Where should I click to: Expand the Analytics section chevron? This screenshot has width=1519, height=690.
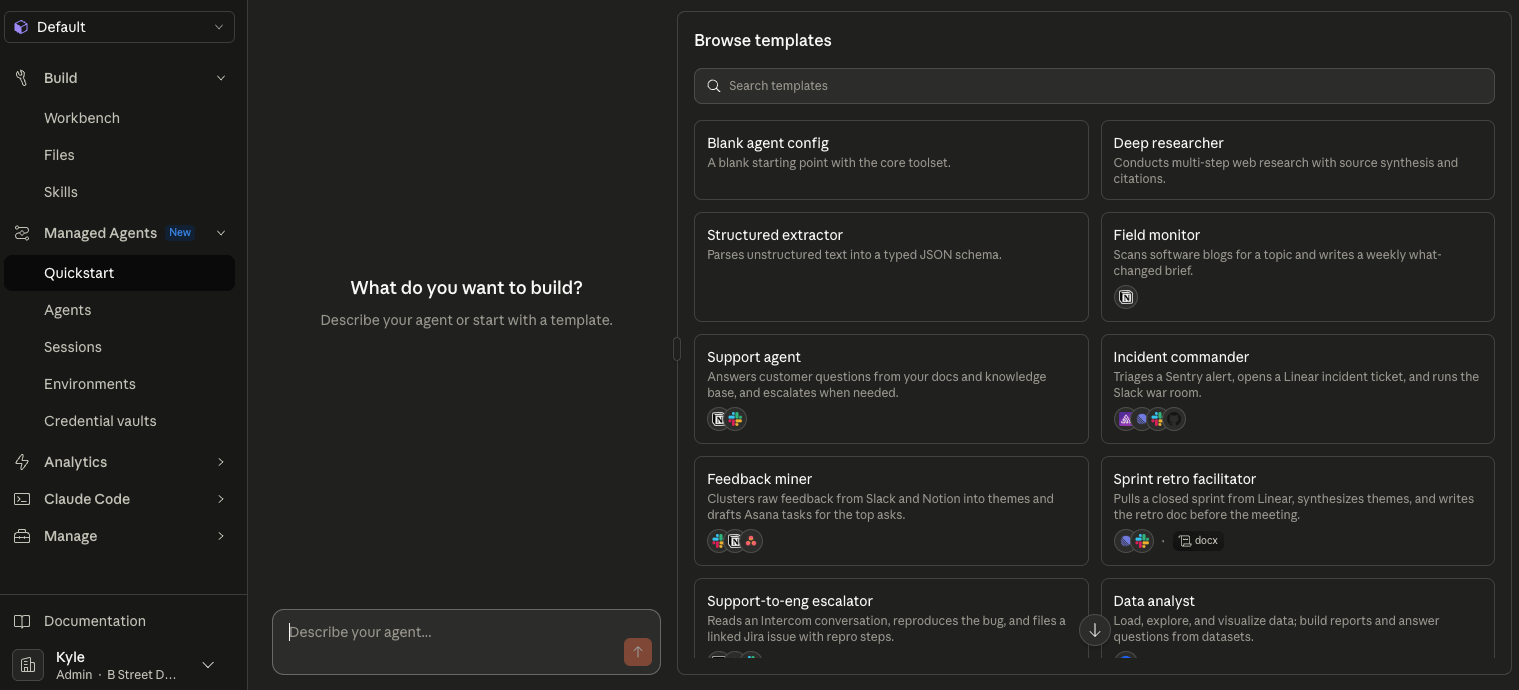click(221, 462)
